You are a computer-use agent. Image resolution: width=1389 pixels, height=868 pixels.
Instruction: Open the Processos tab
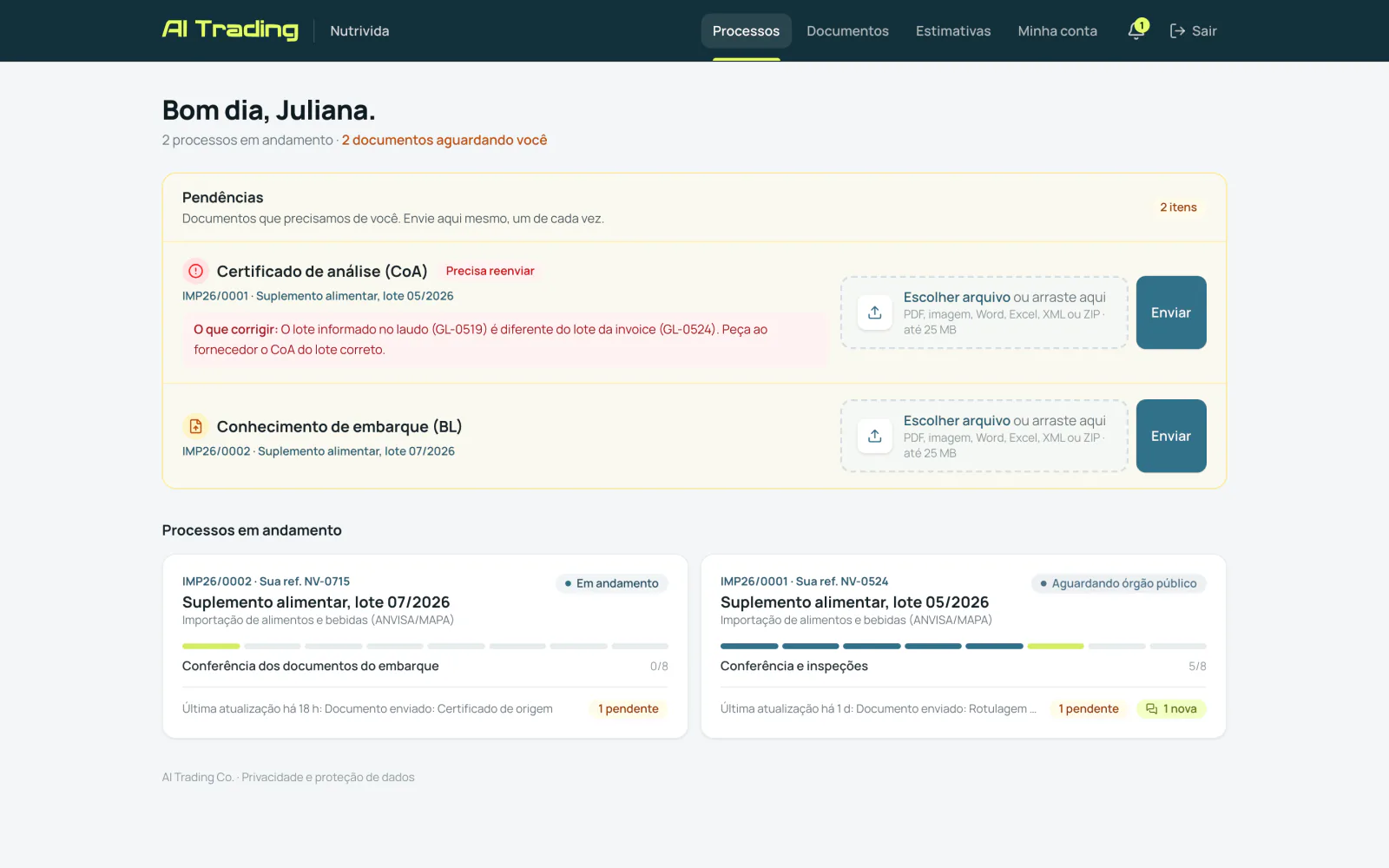point(747,31)
